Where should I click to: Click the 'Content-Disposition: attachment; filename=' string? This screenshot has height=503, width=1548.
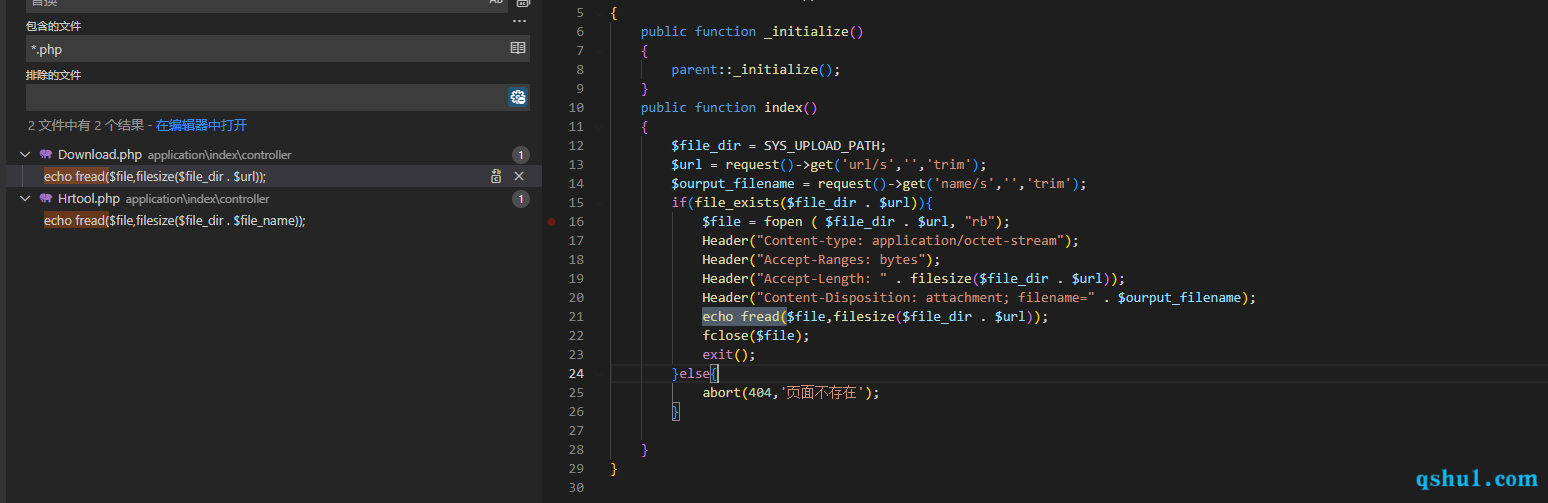[x=925, y=298]
